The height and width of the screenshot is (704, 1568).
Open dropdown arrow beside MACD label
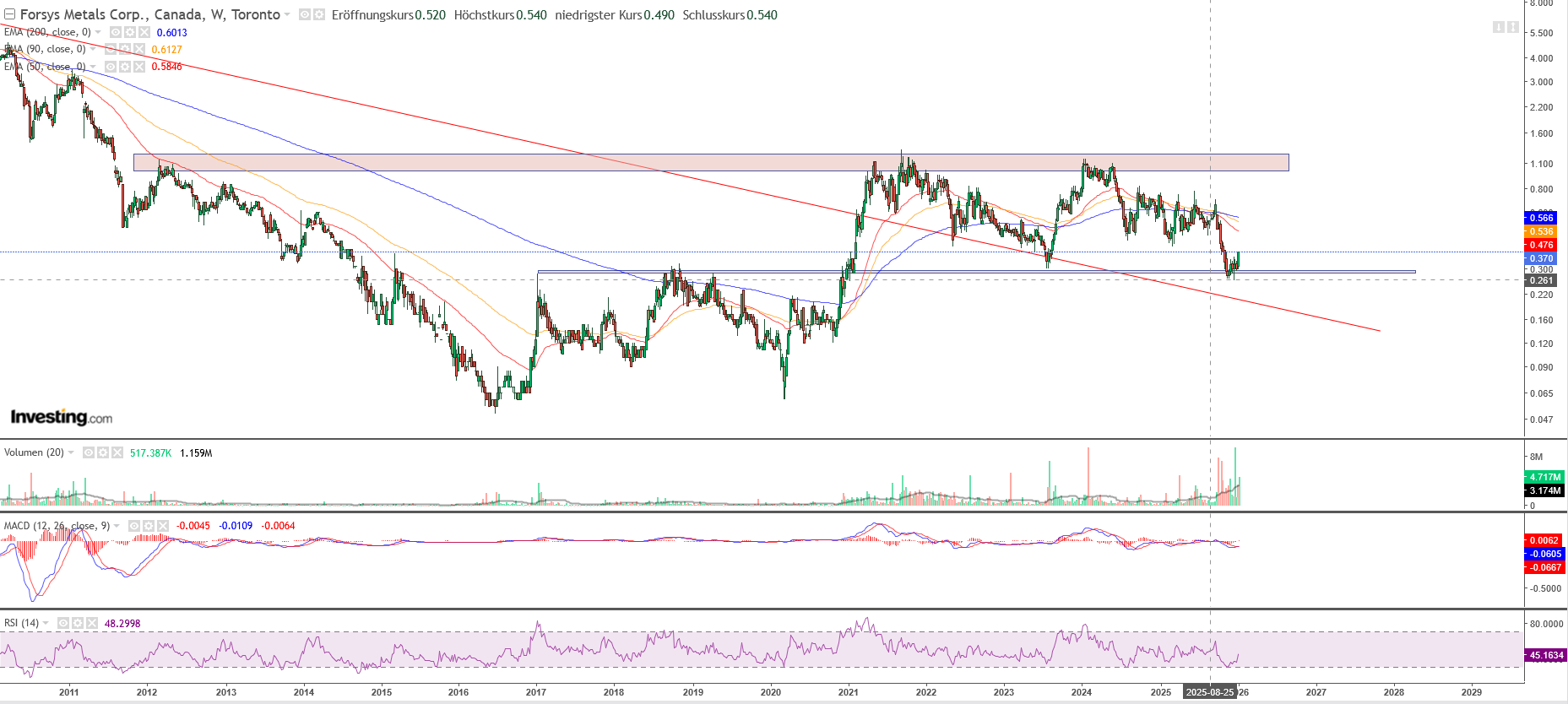tap(117, 526)
